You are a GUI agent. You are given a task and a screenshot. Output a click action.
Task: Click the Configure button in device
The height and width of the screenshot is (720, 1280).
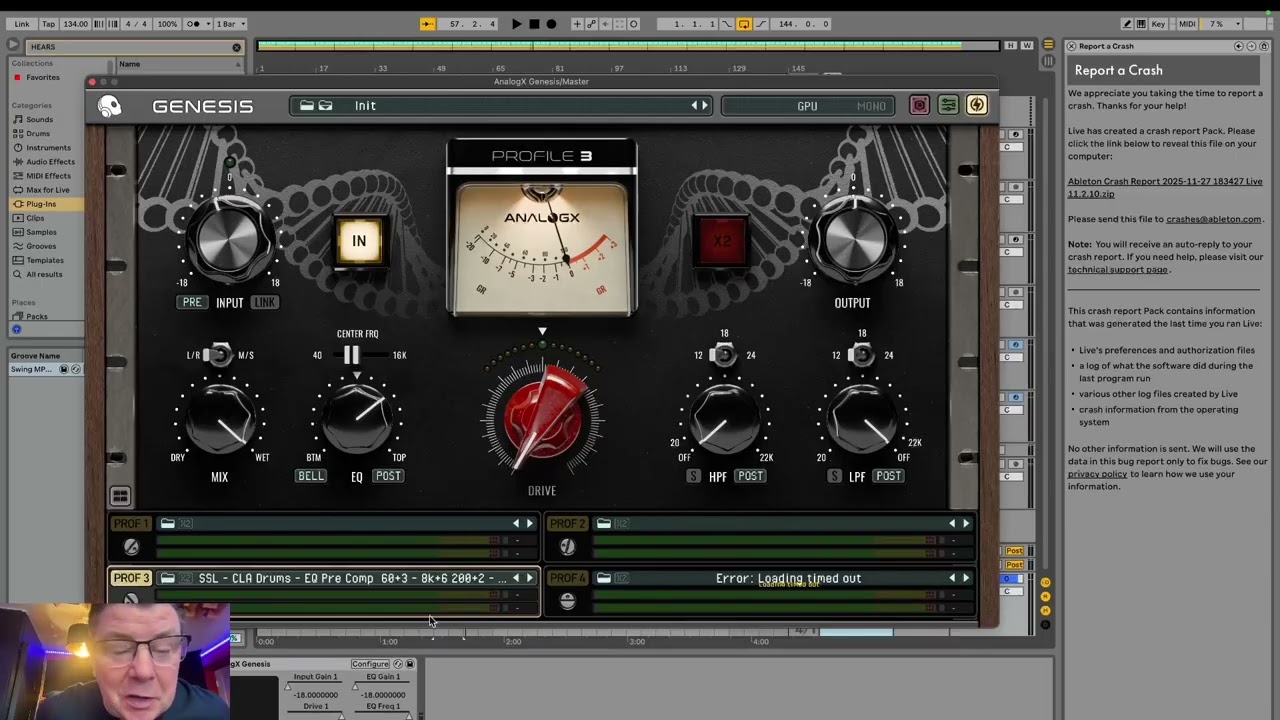click(370, 664)
